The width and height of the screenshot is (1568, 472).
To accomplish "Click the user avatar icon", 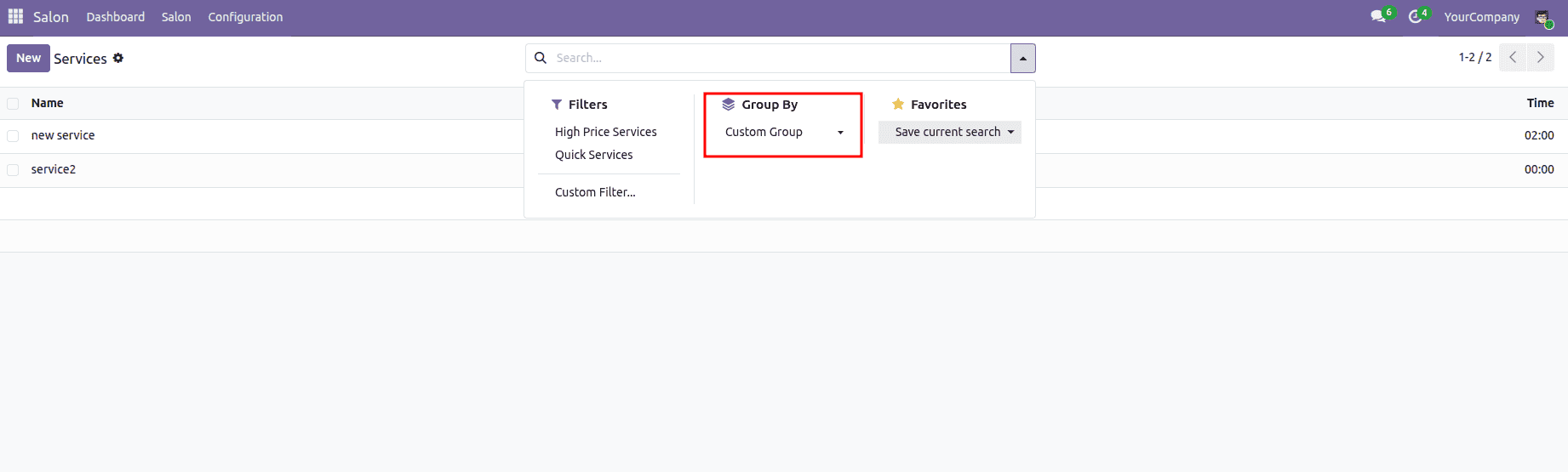I will (1542, 17).
